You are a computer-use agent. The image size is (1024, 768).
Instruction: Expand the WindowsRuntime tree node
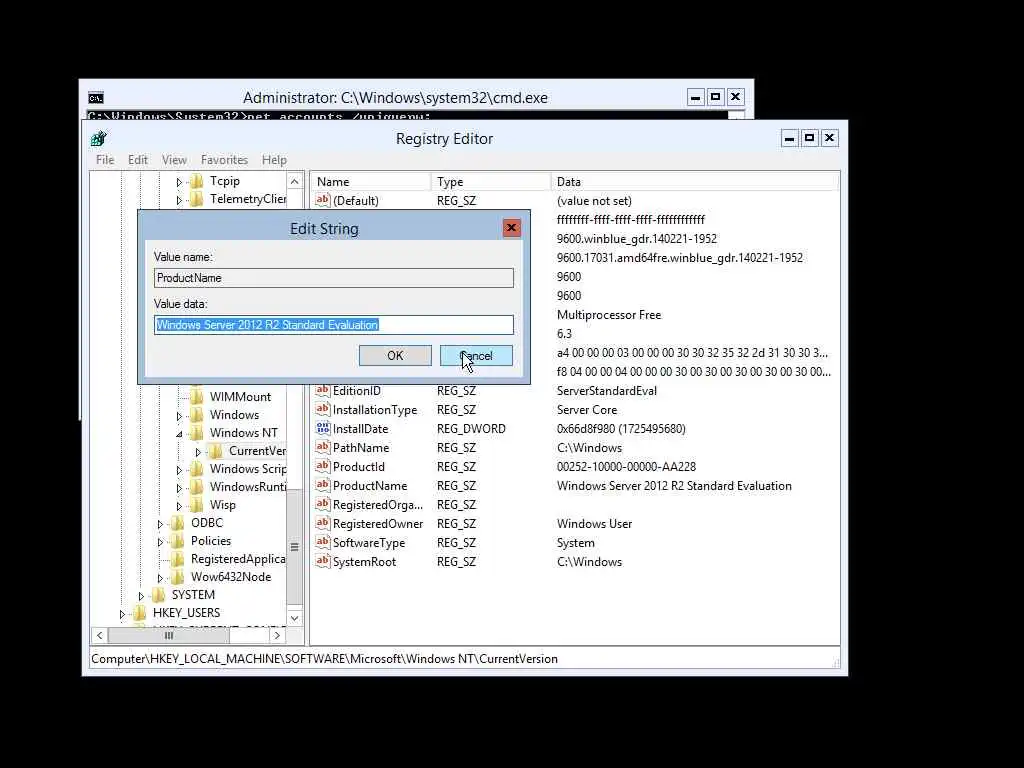(179, 487)
